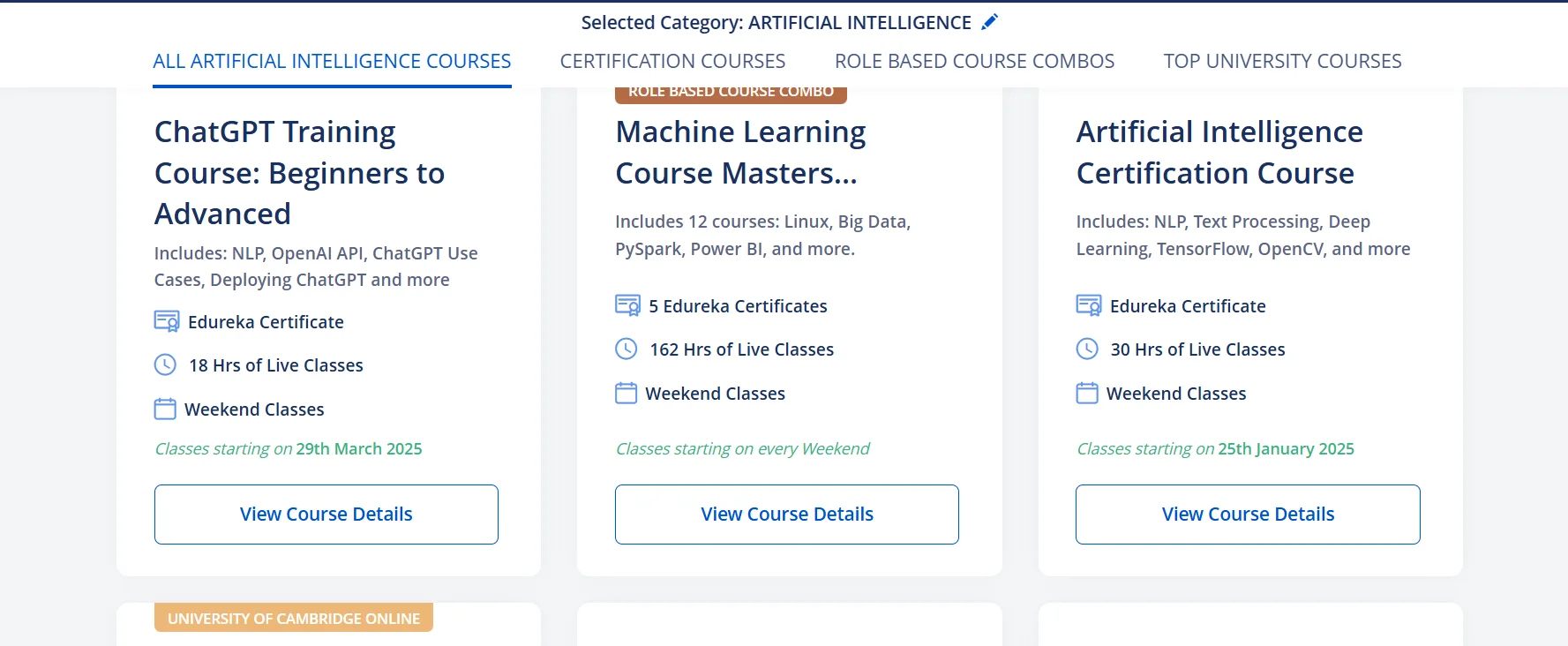Click the pencil edit icon beside selected category
The height and width of the screenshot is (646, 1568).
coord(990,22)
